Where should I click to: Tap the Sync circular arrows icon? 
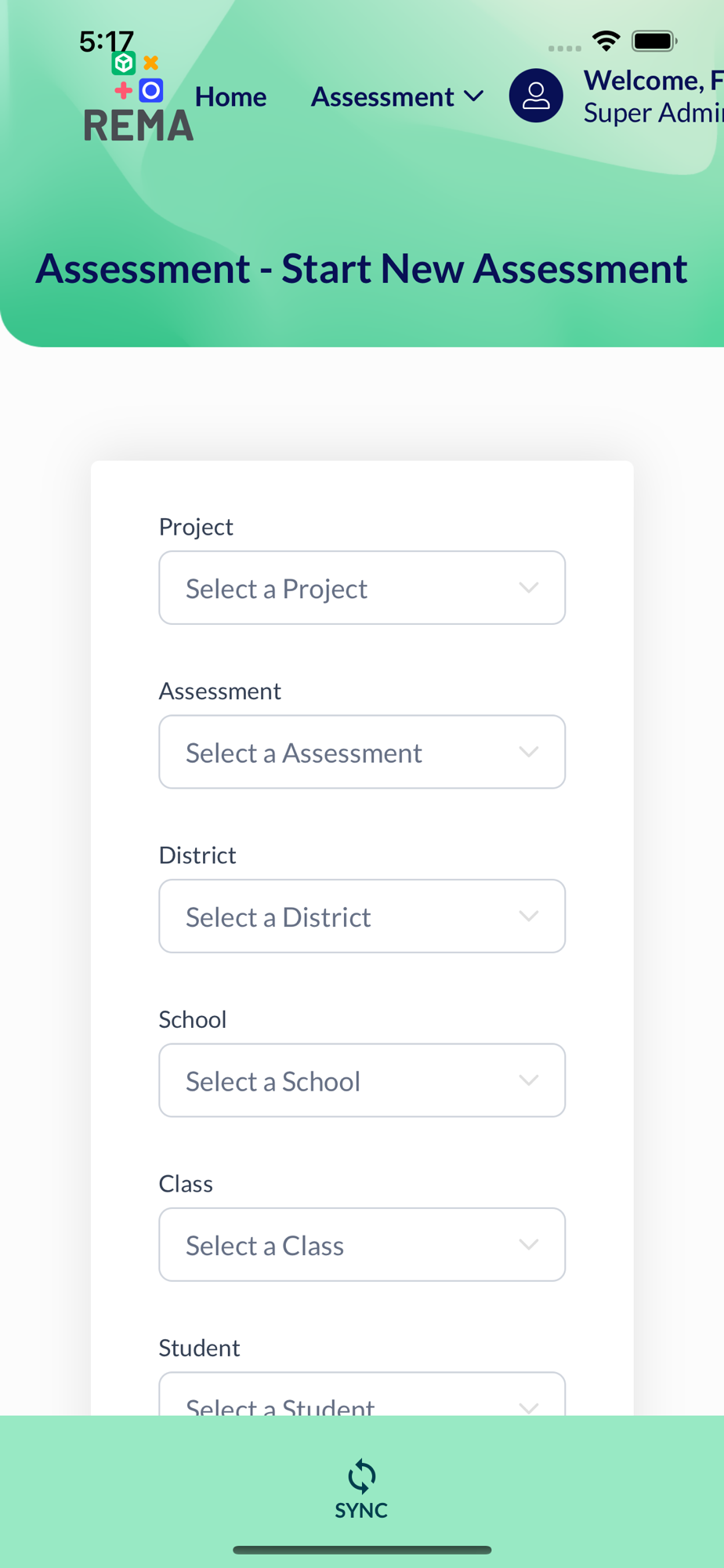click(x=361, y=1476)
